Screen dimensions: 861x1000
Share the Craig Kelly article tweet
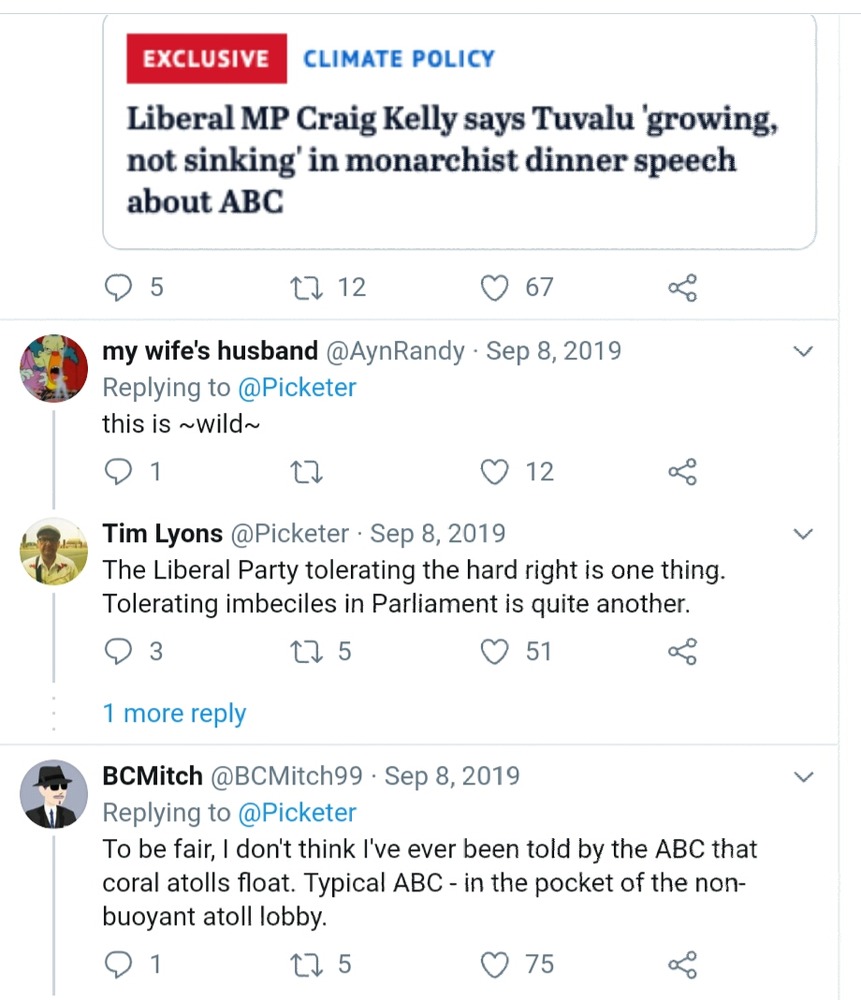[x=681, y=289]
